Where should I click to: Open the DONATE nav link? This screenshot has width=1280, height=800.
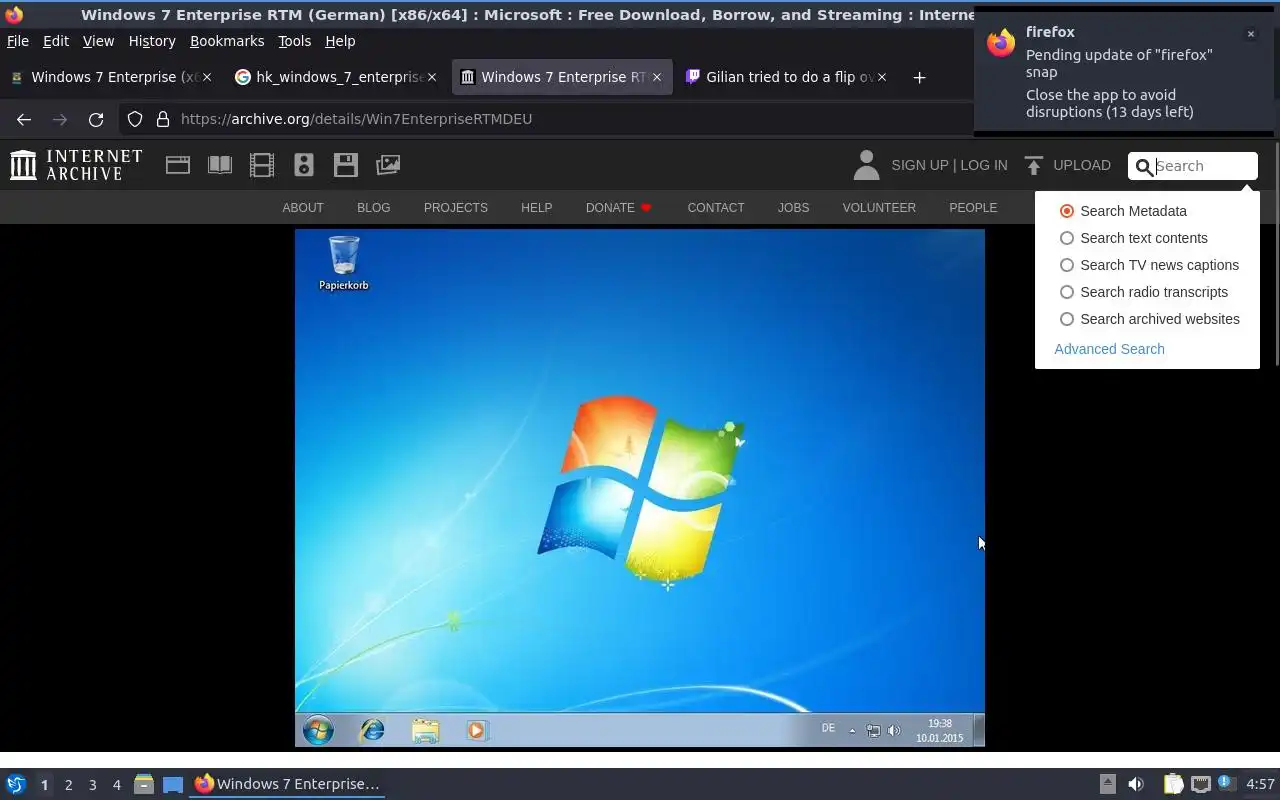coord(618,208)
